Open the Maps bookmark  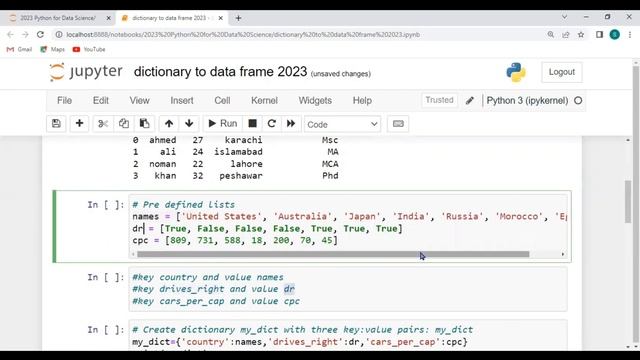tap(52, 49)
